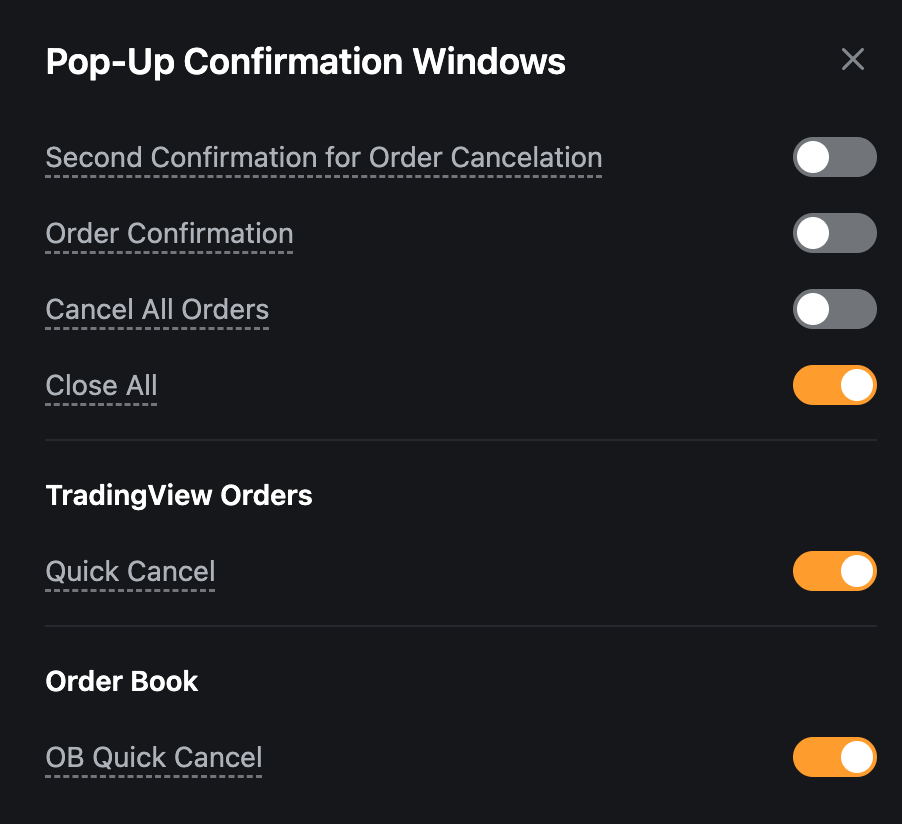
Task: Click the divider line above TradingView Orders
Action: [460, 440]
